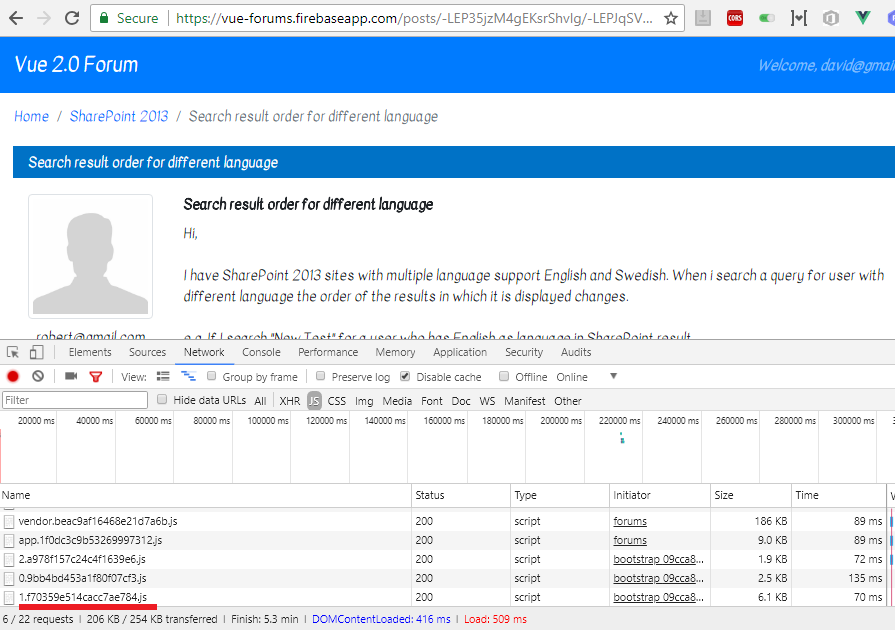Tick the Hide data URLs checkbox

[162, 399]
